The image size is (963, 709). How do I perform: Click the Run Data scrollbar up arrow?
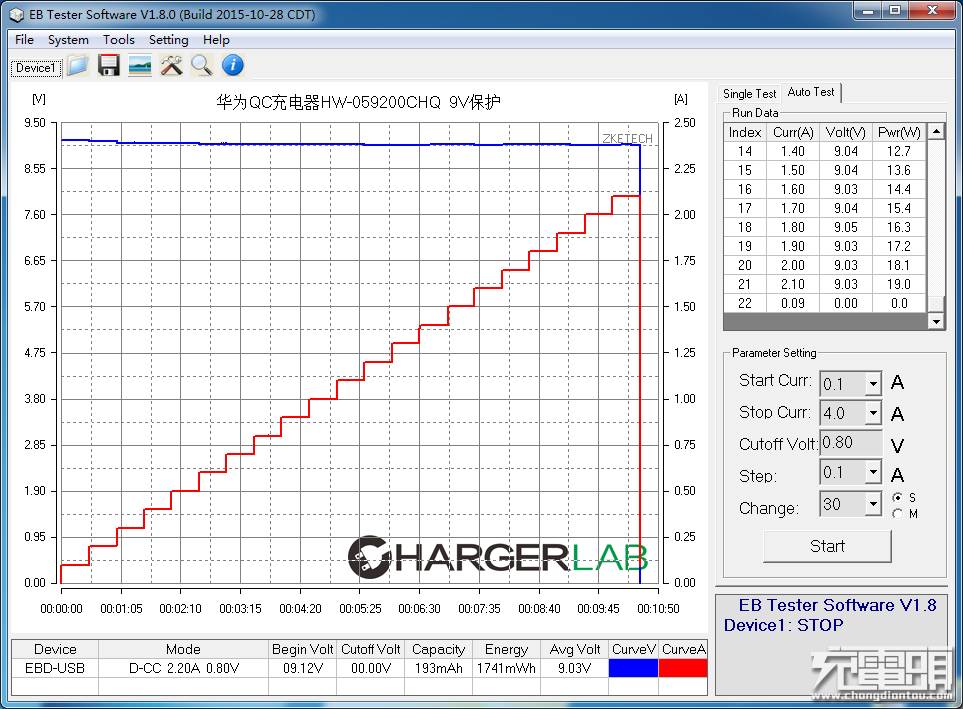coord(935,131)
